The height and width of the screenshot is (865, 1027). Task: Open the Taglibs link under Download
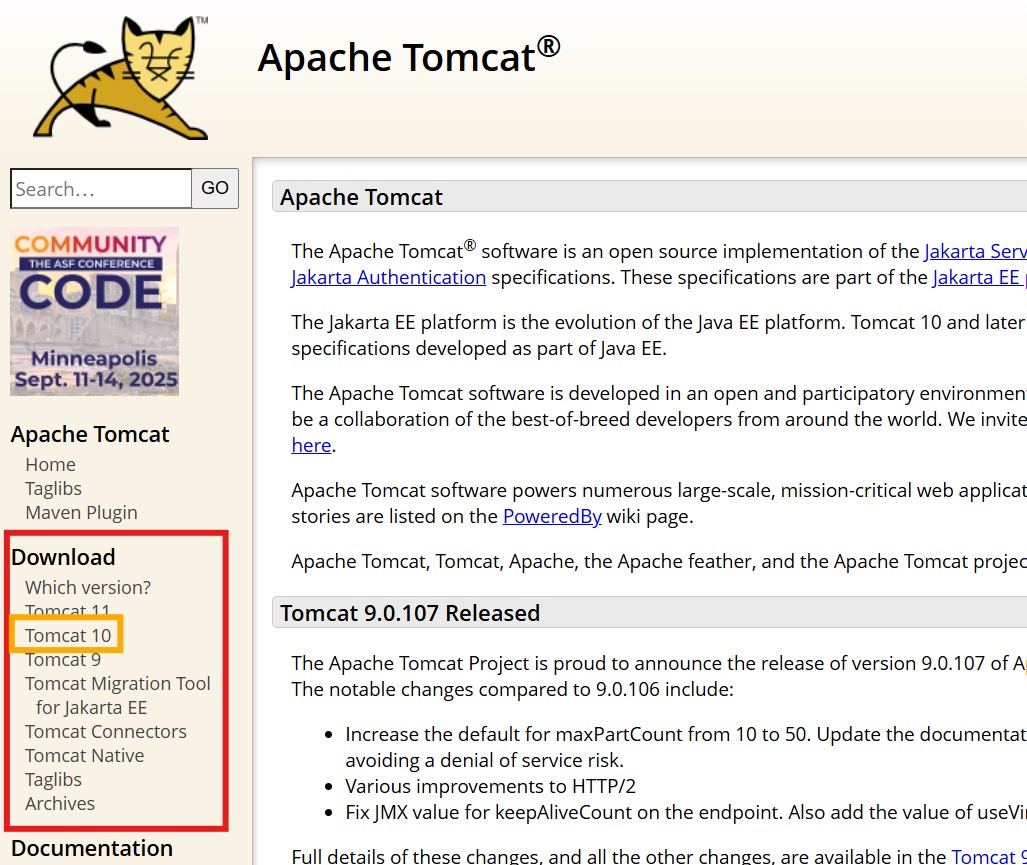click(x=53, y=780)
